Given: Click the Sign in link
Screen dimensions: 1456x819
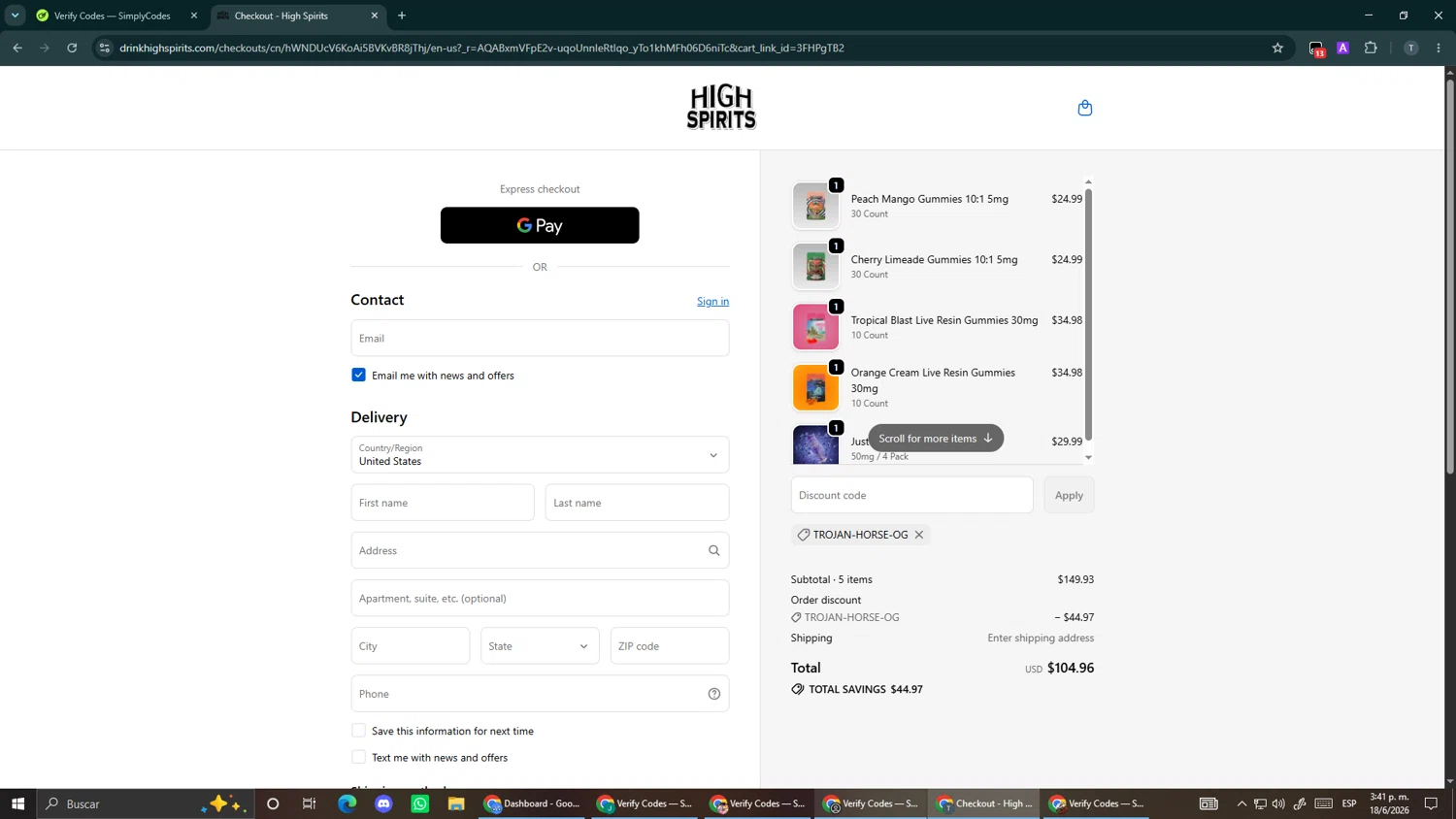Looking at the screenshot, I should [712, 302].
